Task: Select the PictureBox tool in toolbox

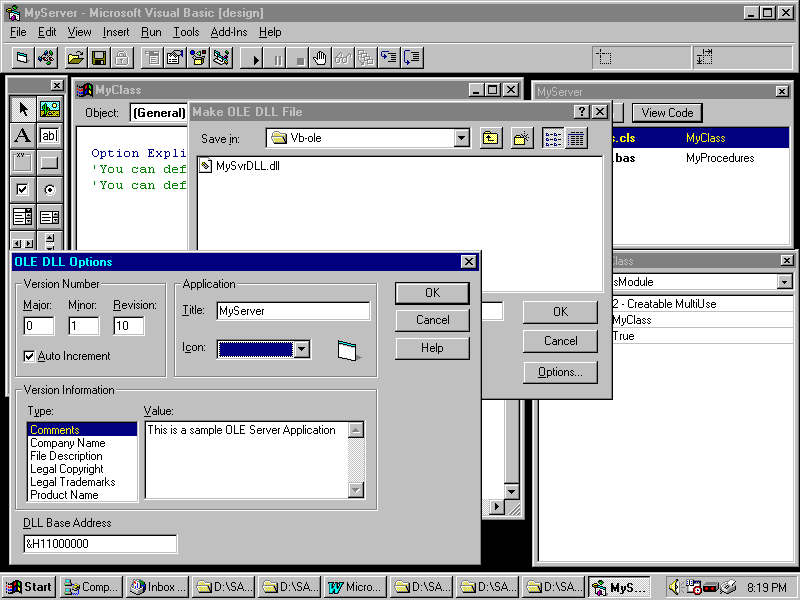Action: pos(49,109)
